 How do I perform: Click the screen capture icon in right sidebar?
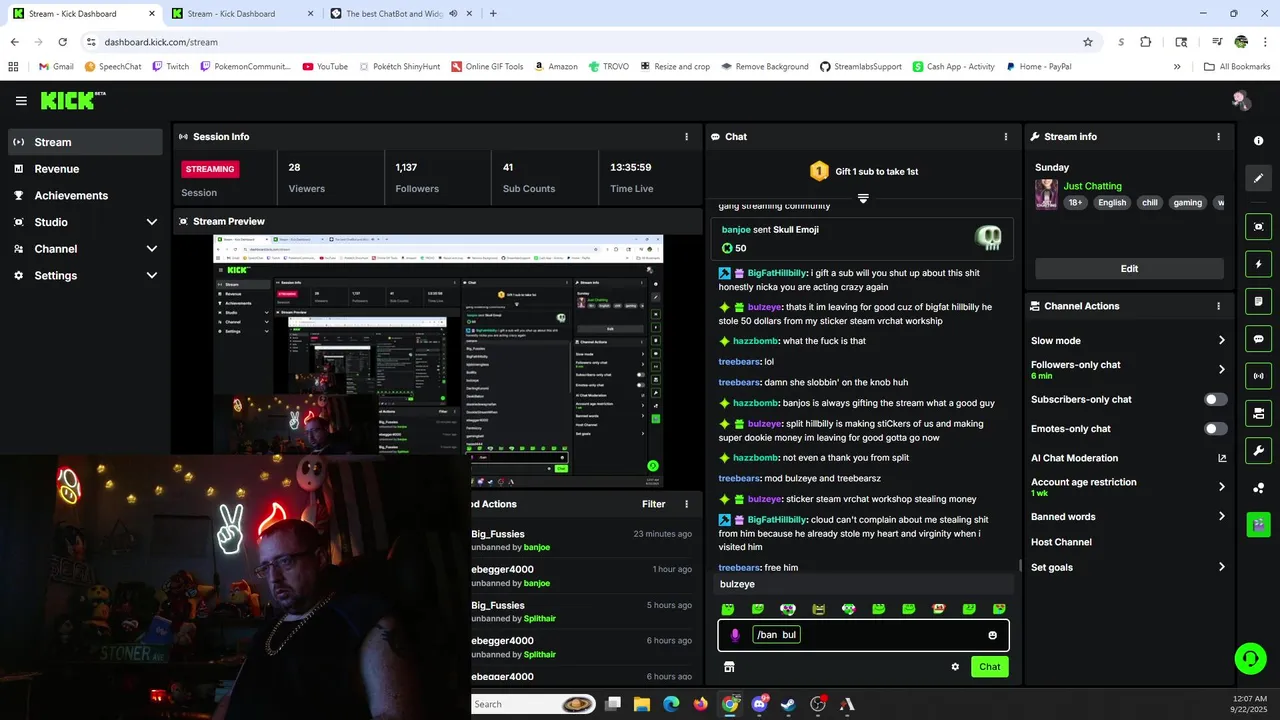[x=1259, y=227]
